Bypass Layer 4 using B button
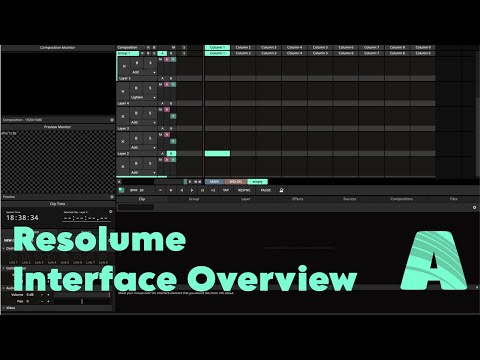Screen dimensions: 480x360 [x=136, y=88]
